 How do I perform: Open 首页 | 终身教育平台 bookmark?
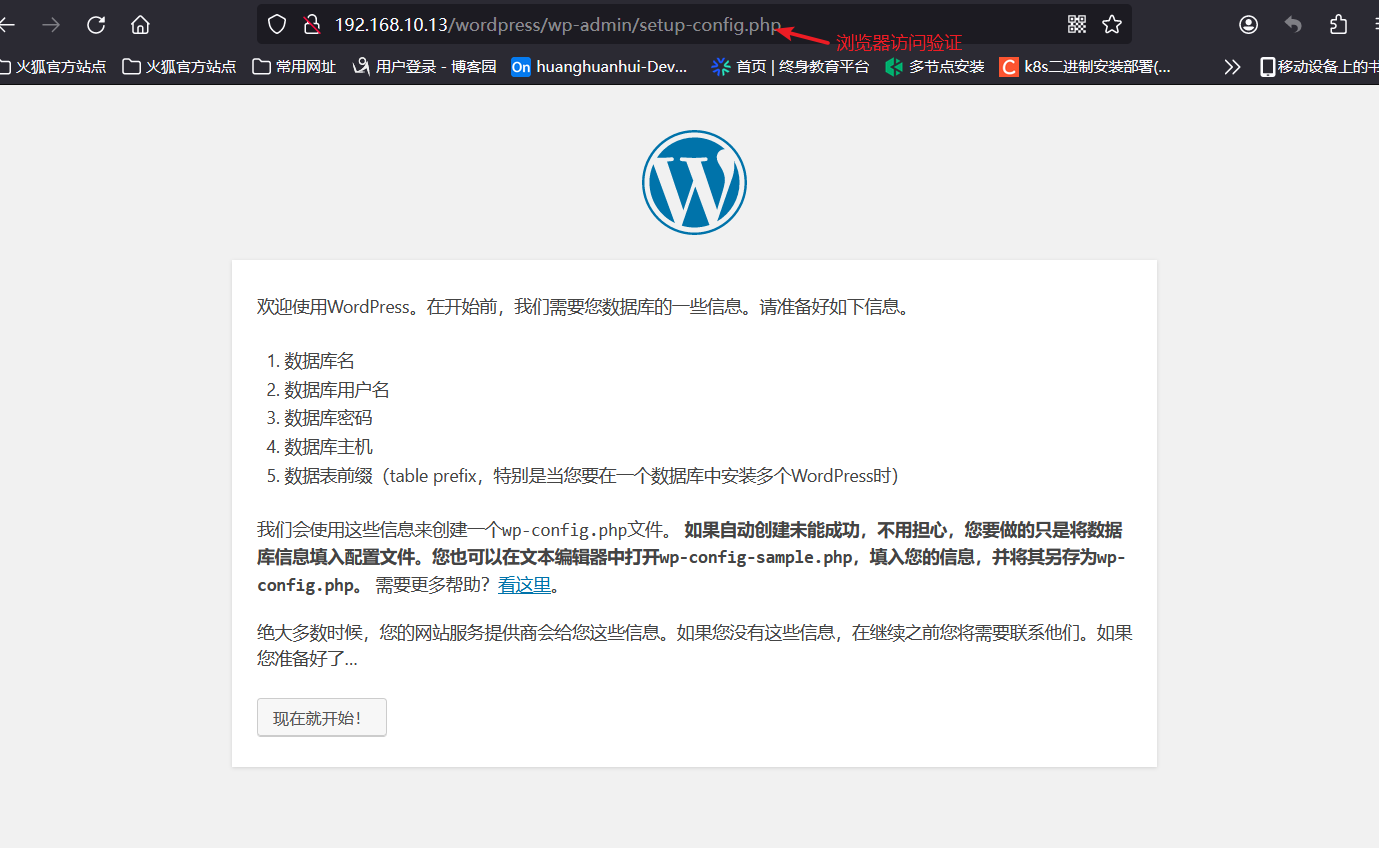790,67
